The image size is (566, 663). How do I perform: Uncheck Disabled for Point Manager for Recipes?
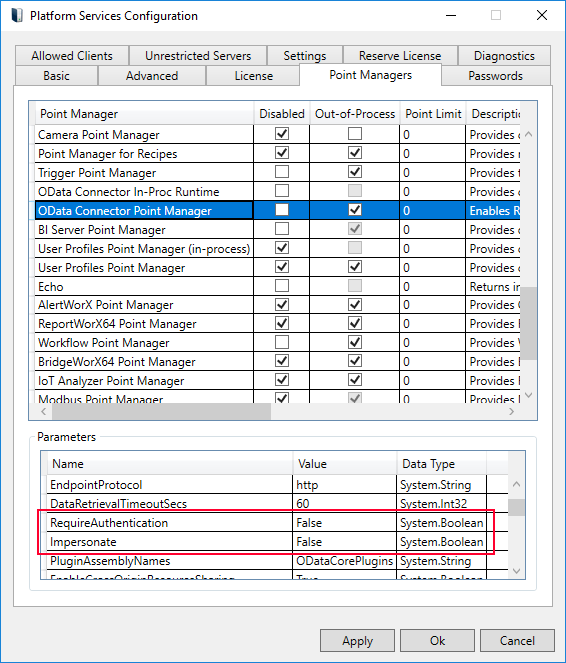[x=282, y=153]
